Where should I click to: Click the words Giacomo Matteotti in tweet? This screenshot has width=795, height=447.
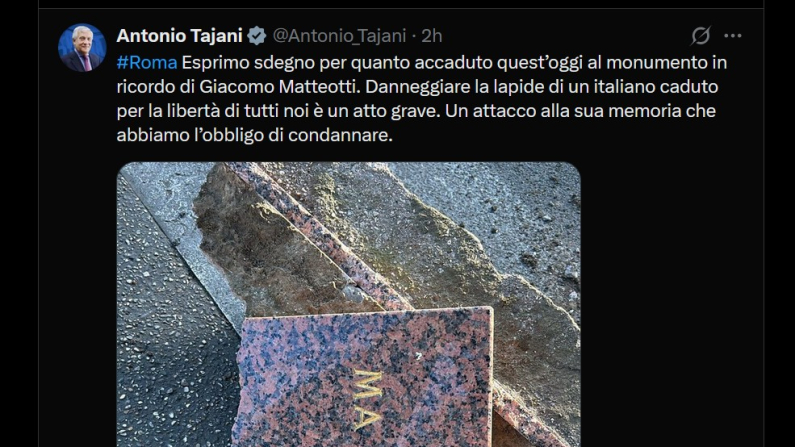pos(277,87)
